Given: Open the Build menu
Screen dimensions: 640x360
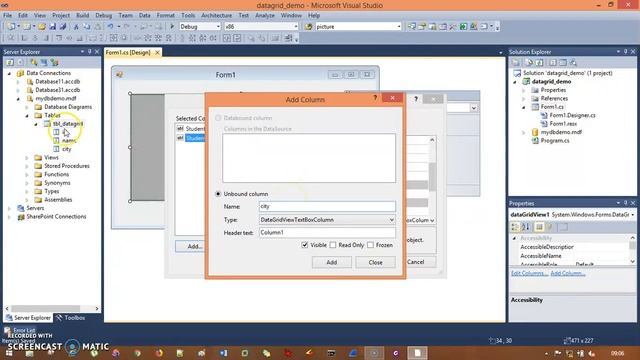Looking at the screenshot, I should 82,16.
